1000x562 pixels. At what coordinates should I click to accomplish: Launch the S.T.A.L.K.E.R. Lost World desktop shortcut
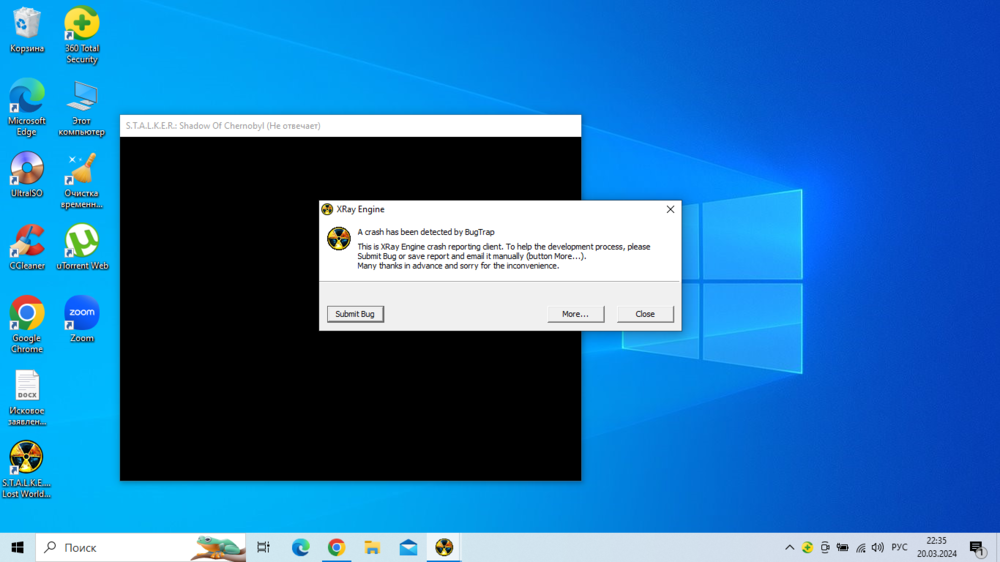pyautogui.click(x=26, y=470)
